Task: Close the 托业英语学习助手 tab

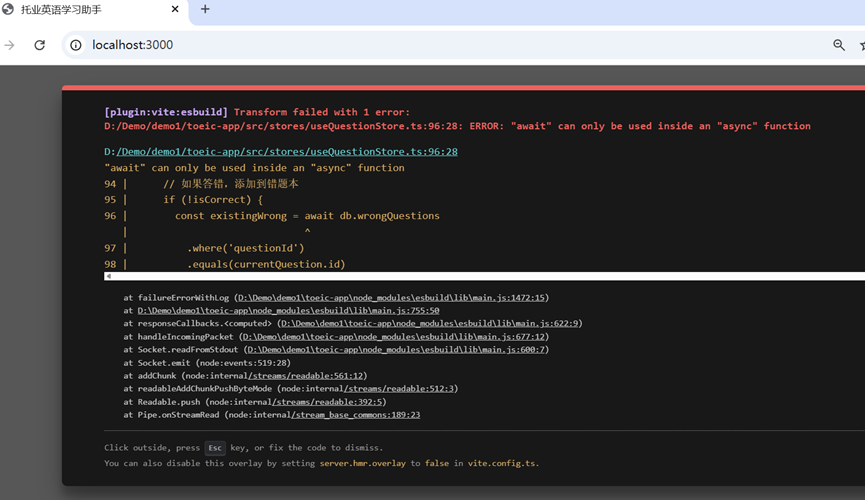Action: tap(175, 10)
